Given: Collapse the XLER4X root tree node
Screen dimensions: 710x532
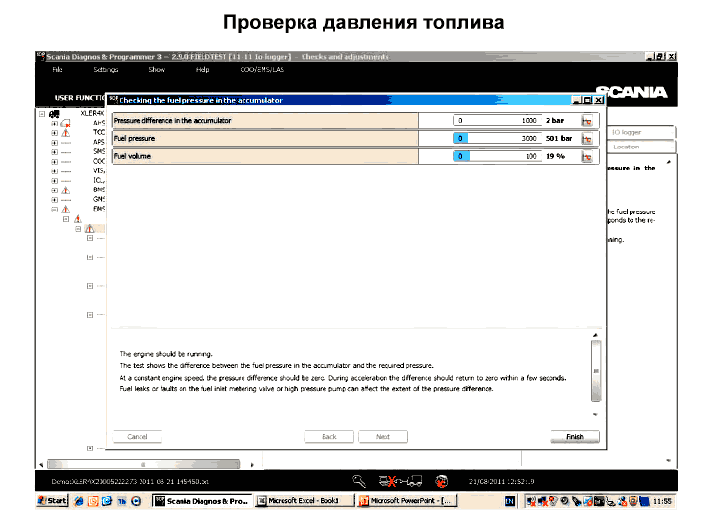Looking at the screenshot, I should tap(41, 113).
